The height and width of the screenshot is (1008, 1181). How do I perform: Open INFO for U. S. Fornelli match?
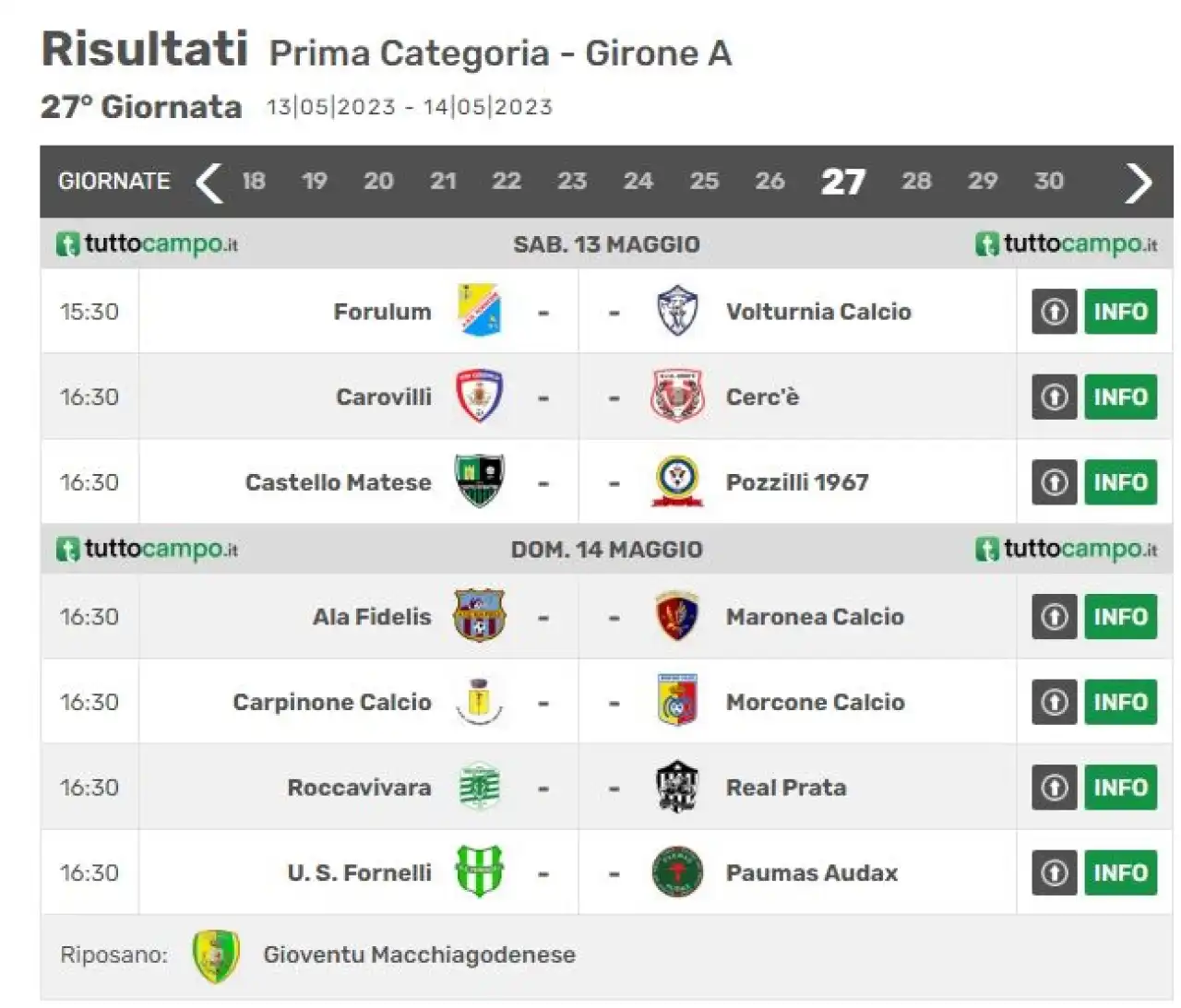click(x=1120, y=873)
